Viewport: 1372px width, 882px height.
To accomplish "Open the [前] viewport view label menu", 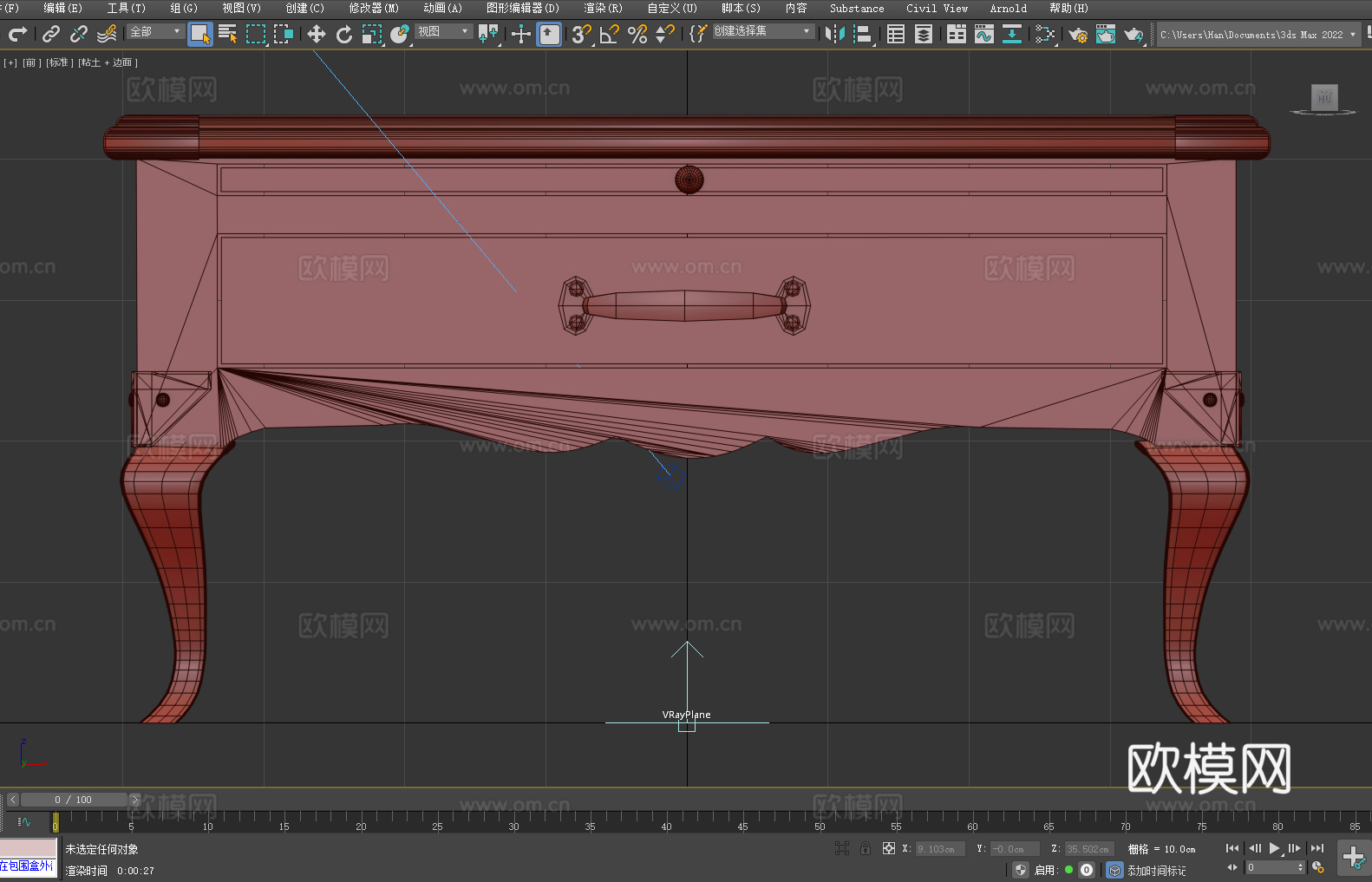I will pos(30,62).
